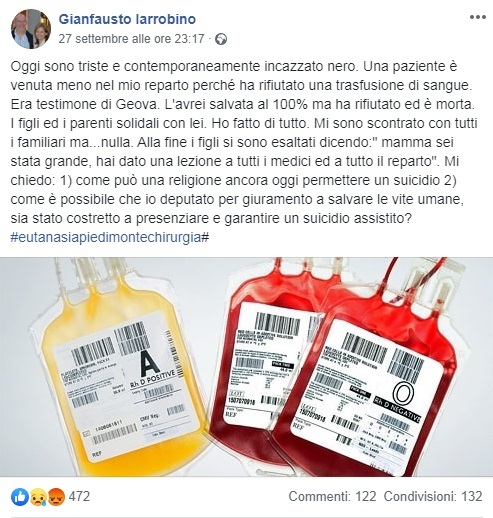Click the circled O blood type symbol
Viewport: 493px width, 518px height.
click(x=403, y=393)
